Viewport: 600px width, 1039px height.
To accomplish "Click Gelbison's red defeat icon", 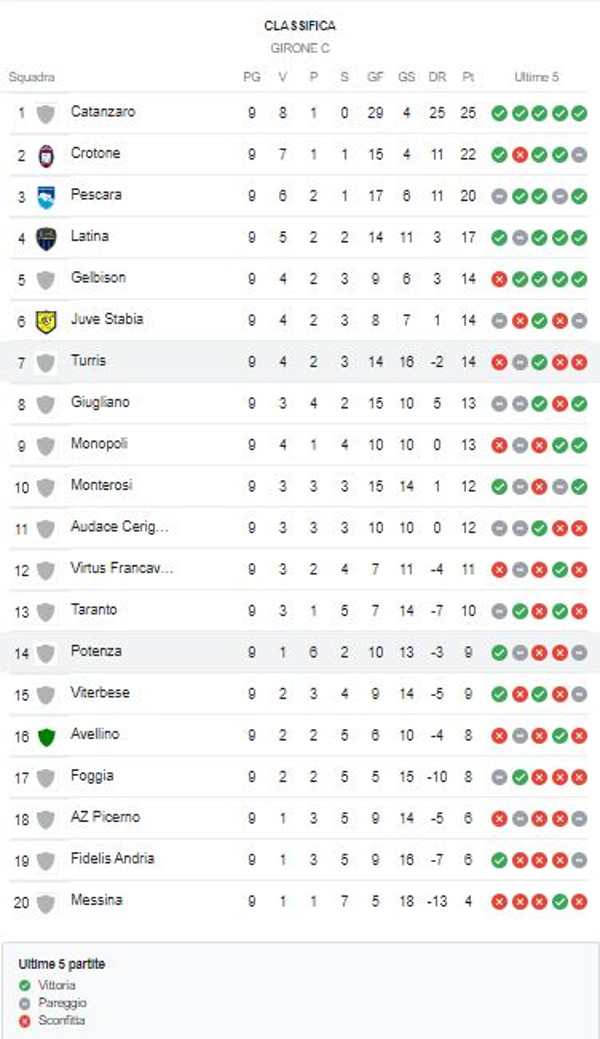I will click(x=498, y=279).
